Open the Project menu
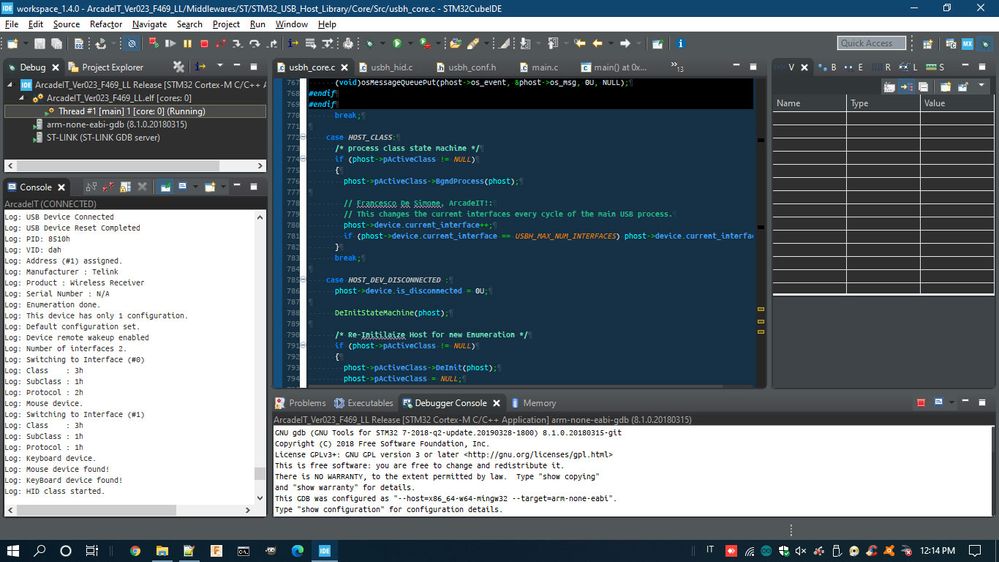The height and width of the screenshot is (562, 999). pyautogui.click(x=226, y=24)
